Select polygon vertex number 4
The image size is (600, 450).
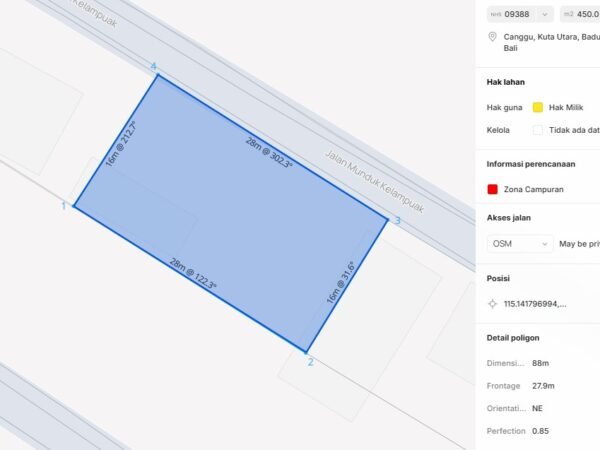[x=157, y=75]
